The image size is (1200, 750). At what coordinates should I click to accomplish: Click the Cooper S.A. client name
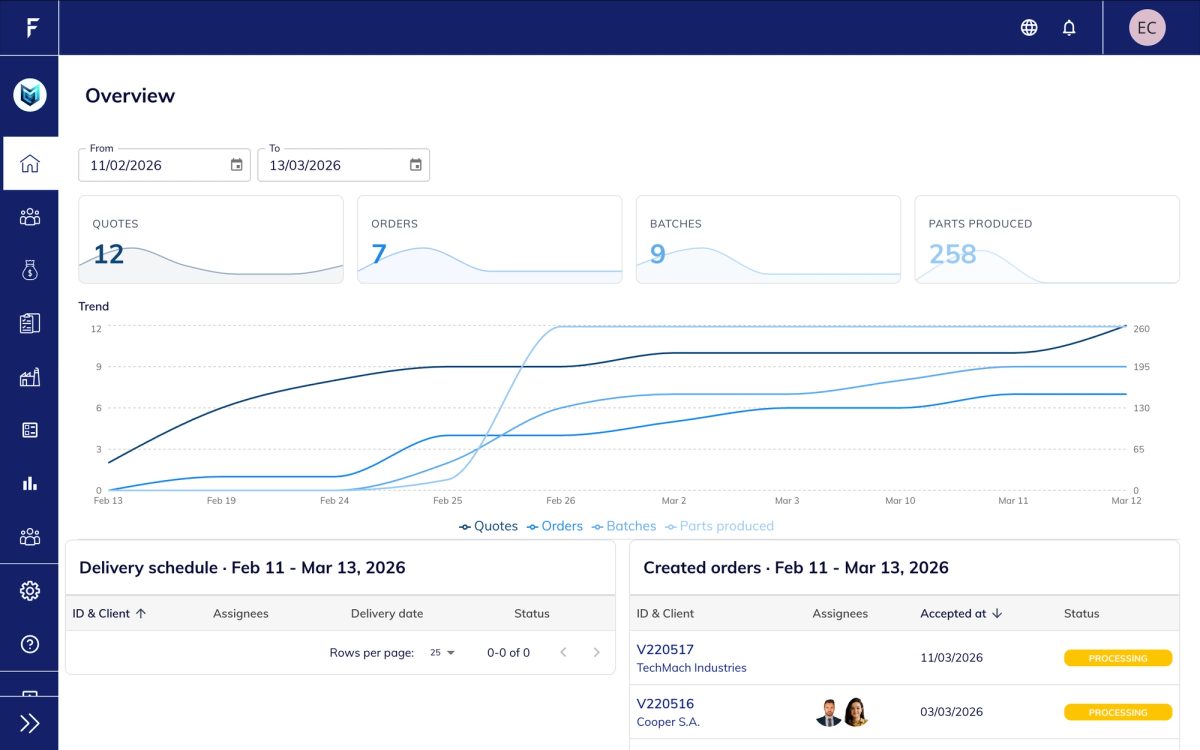668,722
